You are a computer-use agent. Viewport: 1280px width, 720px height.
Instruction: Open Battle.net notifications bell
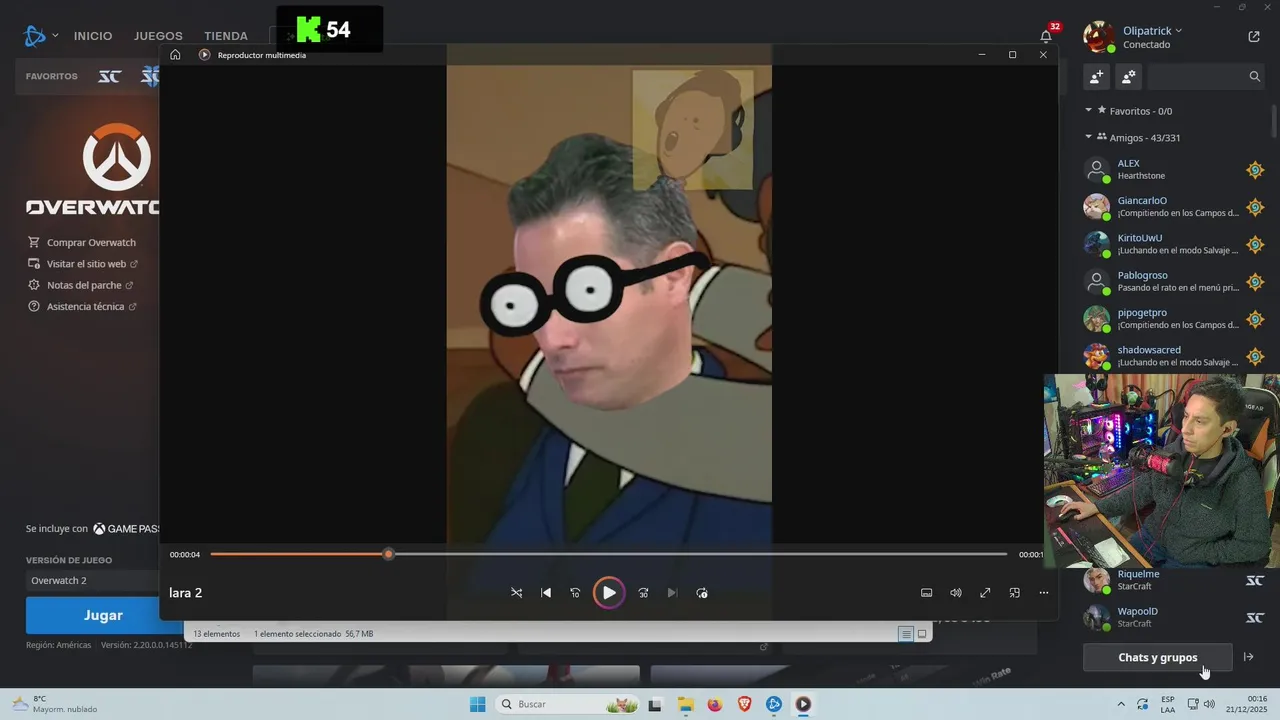pyautogui.click(x=1046, y=36)
